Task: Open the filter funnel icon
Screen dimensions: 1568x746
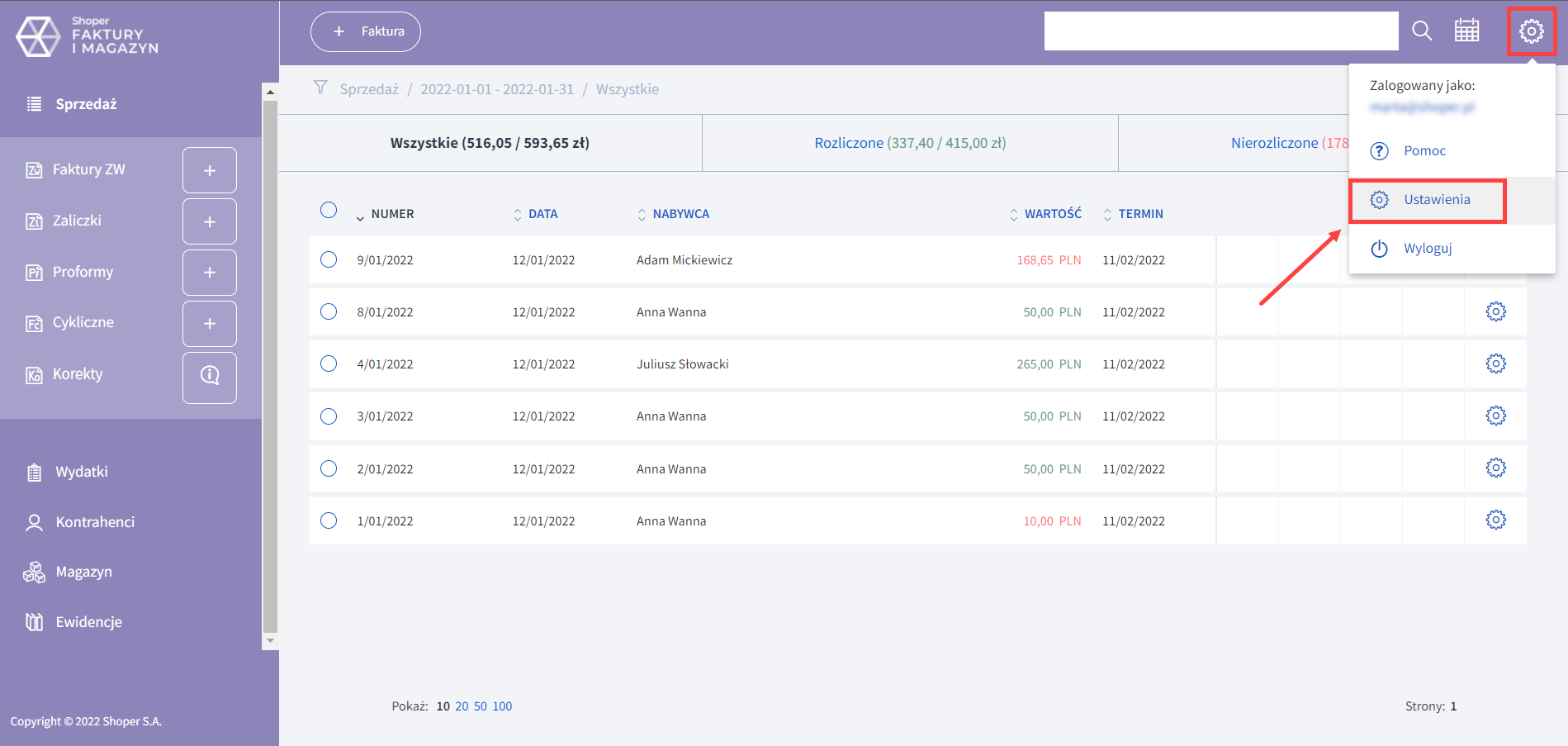Action: click(320, 88)
